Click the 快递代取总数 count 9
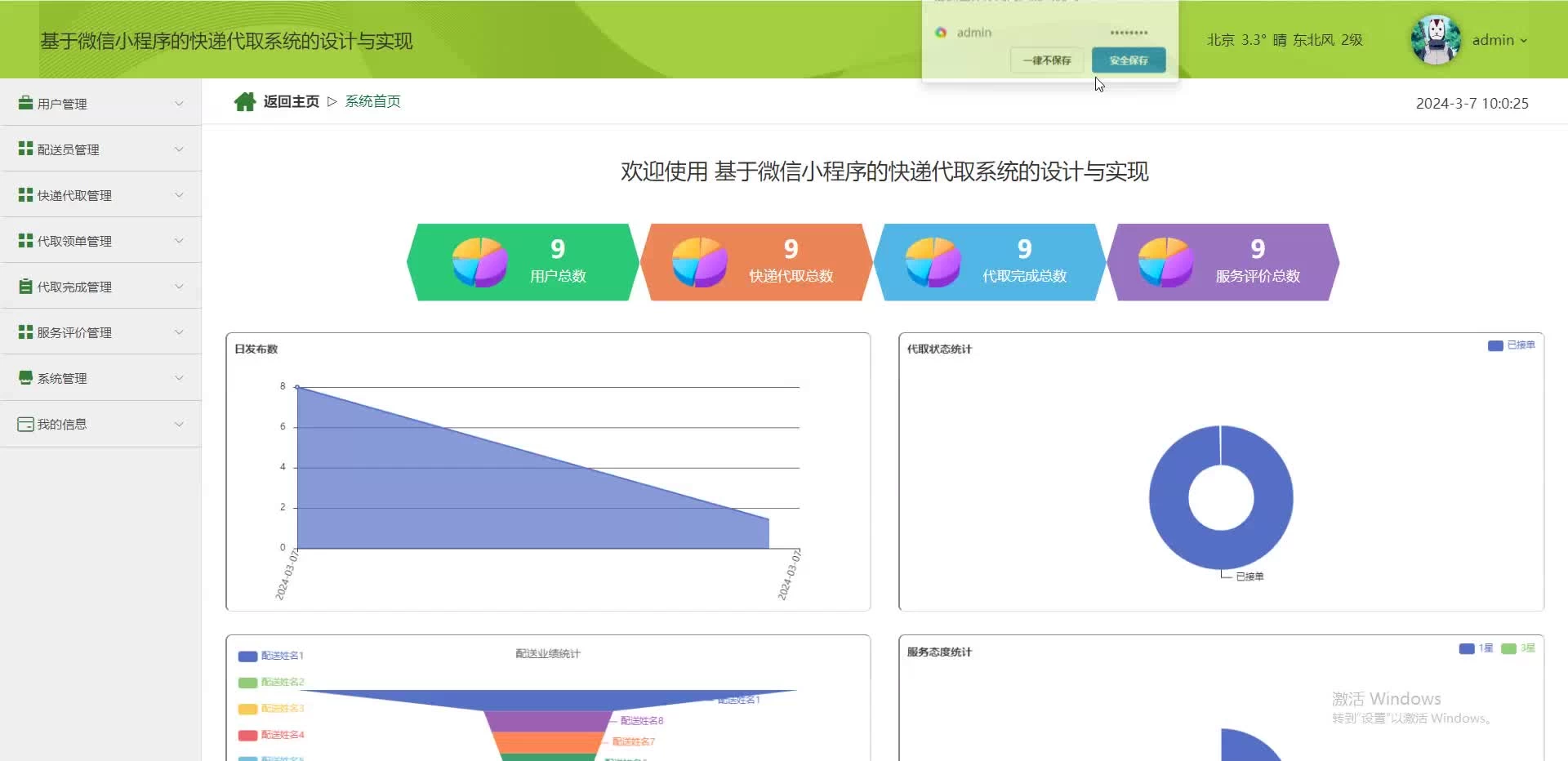 [791, 248]
